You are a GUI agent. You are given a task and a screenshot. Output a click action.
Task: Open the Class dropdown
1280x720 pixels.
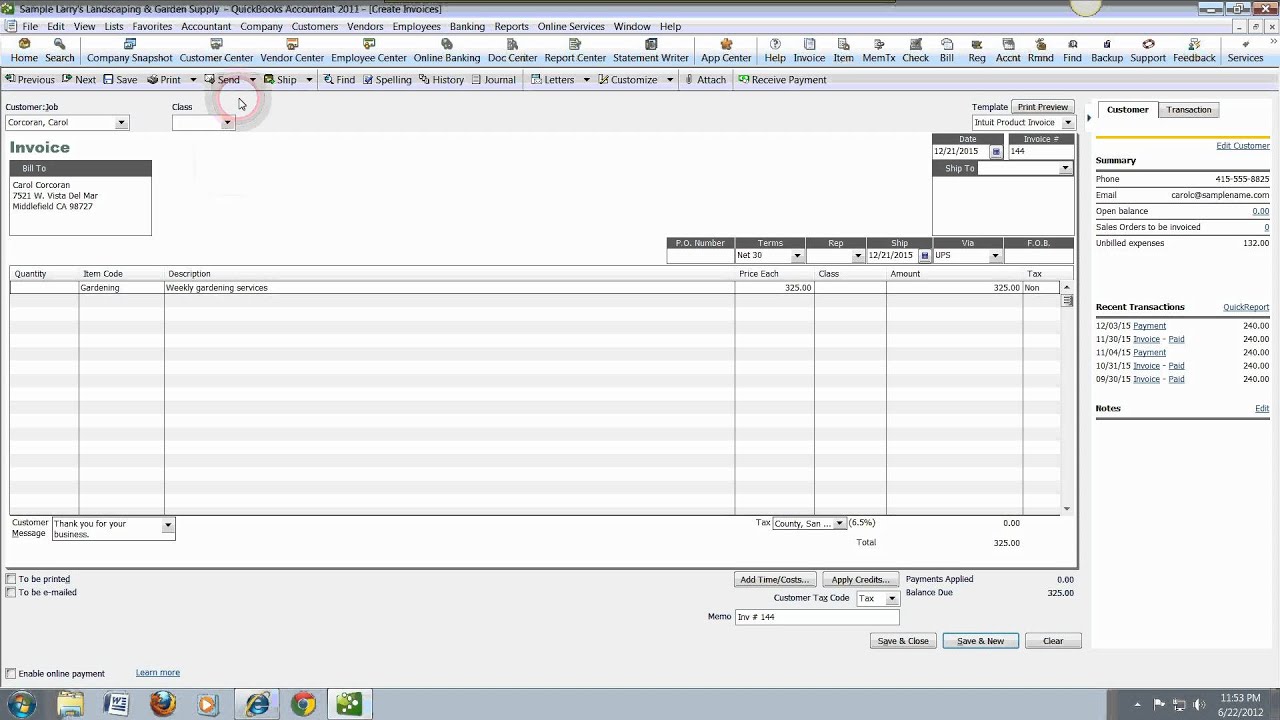227,123
